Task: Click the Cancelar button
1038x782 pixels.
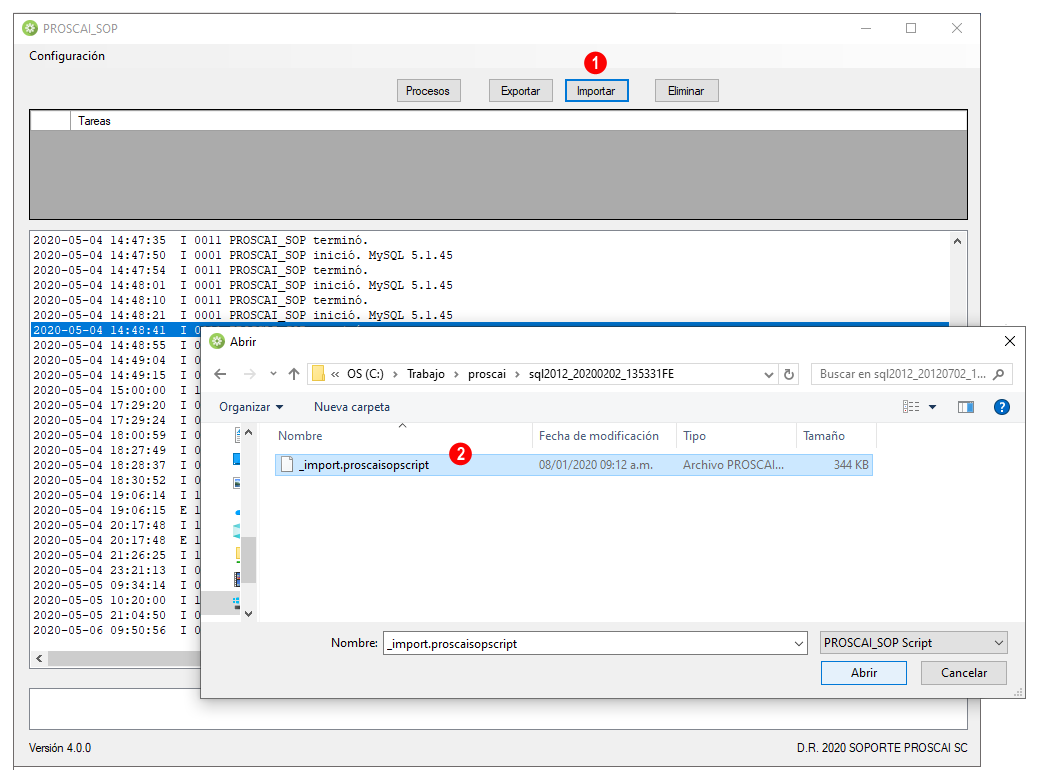Action: click(x=964, y=673)
